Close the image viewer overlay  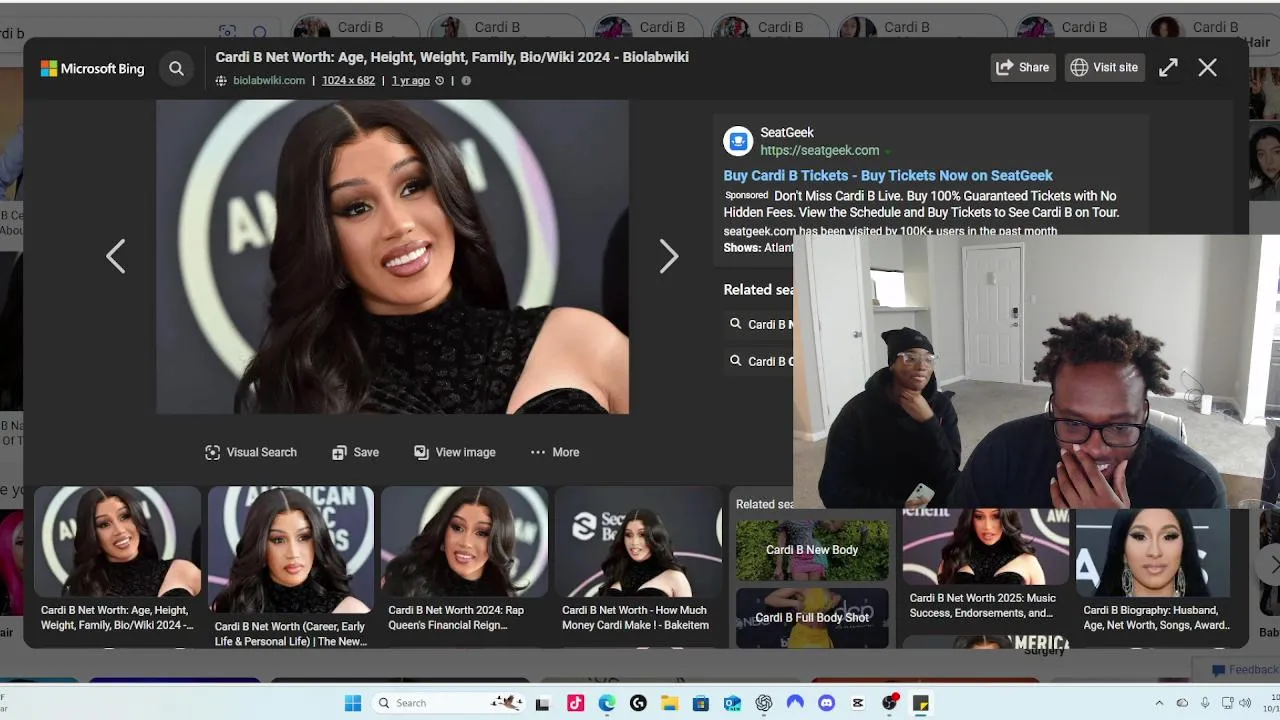pos(1208,67)
